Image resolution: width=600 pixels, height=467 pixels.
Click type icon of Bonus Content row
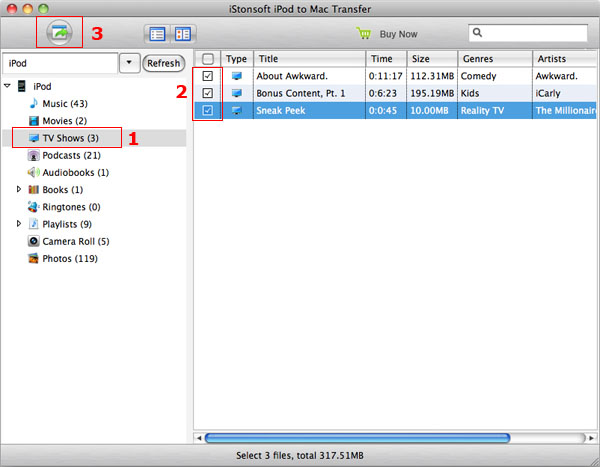[237, 93]
